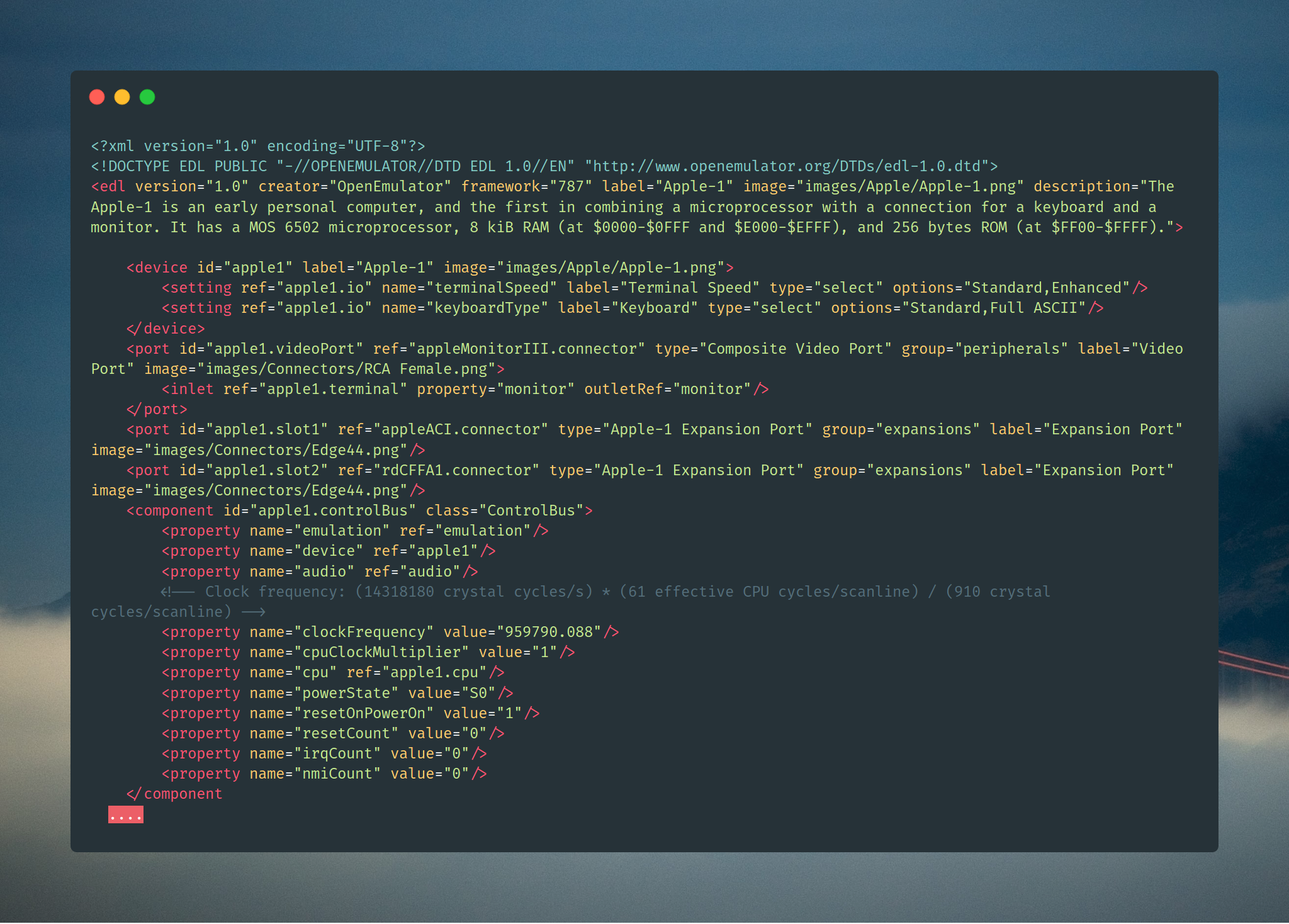The height and width of the screenshot is (924, 1289).
Task: Click ref="appleMonitorIII.connector" attribute
Action: click(509, 349)
